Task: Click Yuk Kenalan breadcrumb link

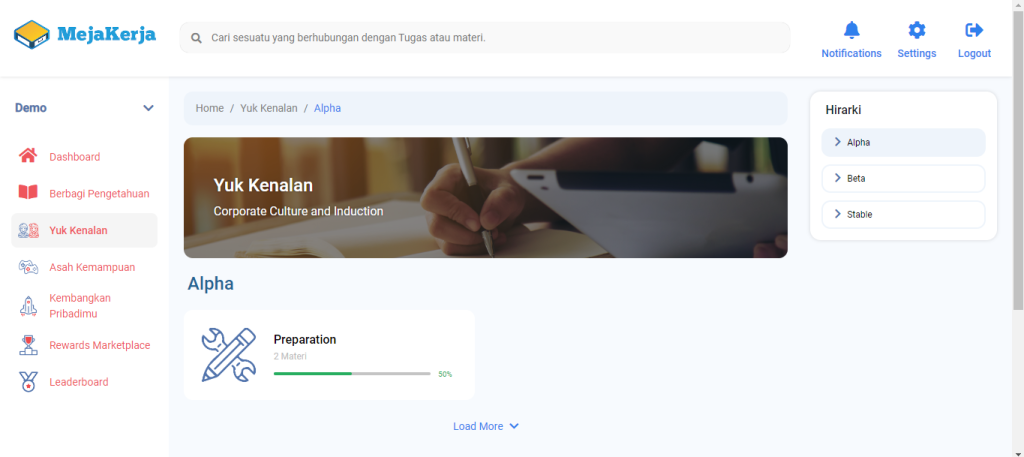Action: 268,108
